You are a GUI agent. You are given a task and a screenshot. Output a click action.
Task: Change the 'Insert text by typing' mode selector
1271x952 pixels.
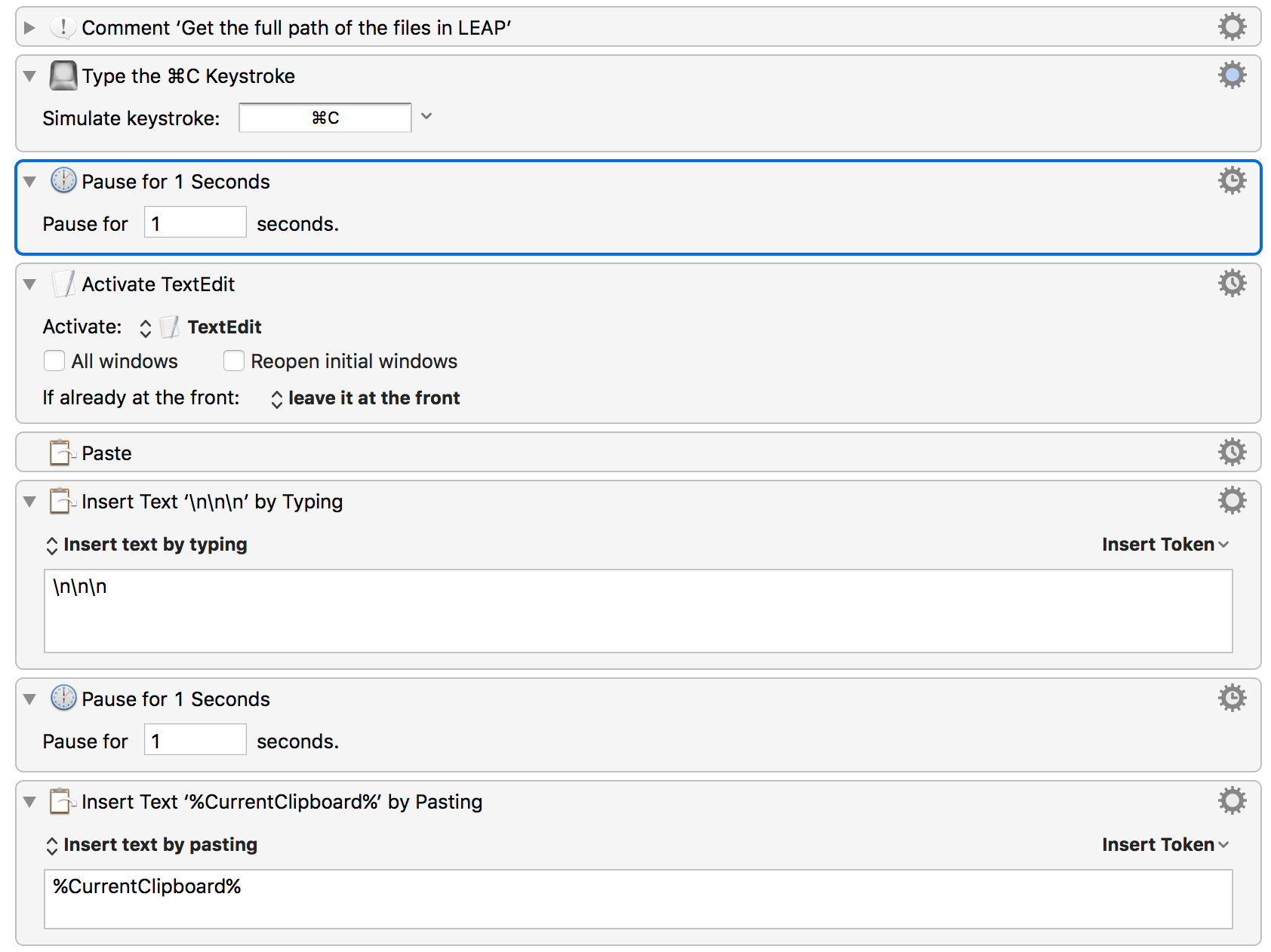[x=146, y=545]
